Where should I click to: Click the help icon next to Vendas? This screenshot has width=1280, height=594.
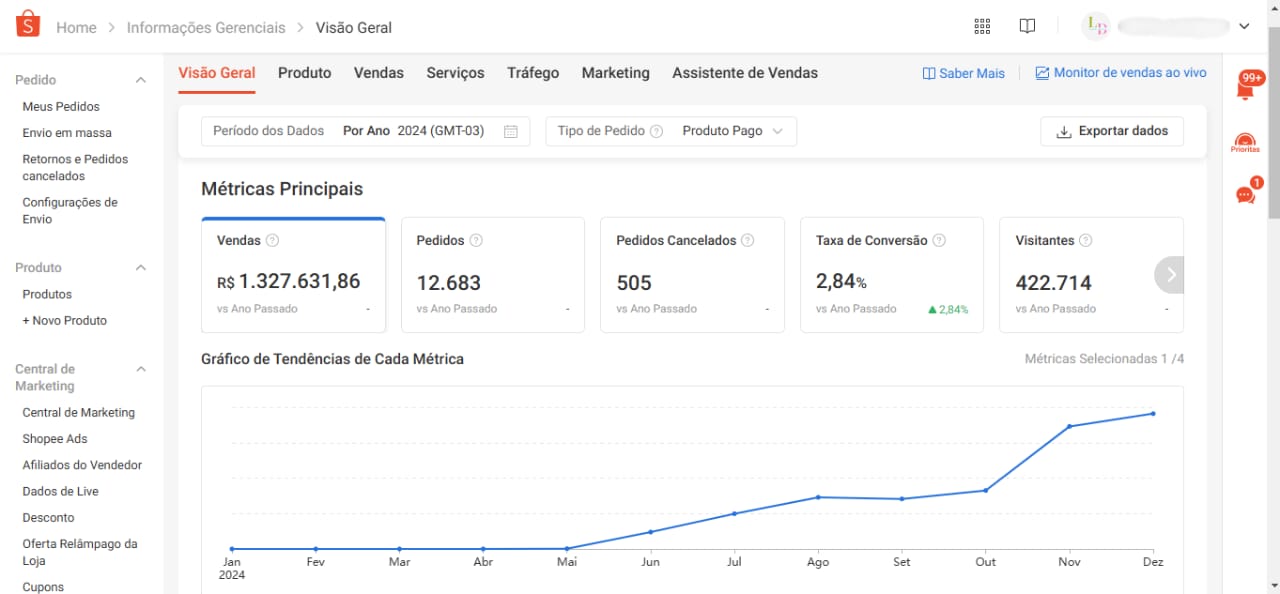[x=272, y=241]
